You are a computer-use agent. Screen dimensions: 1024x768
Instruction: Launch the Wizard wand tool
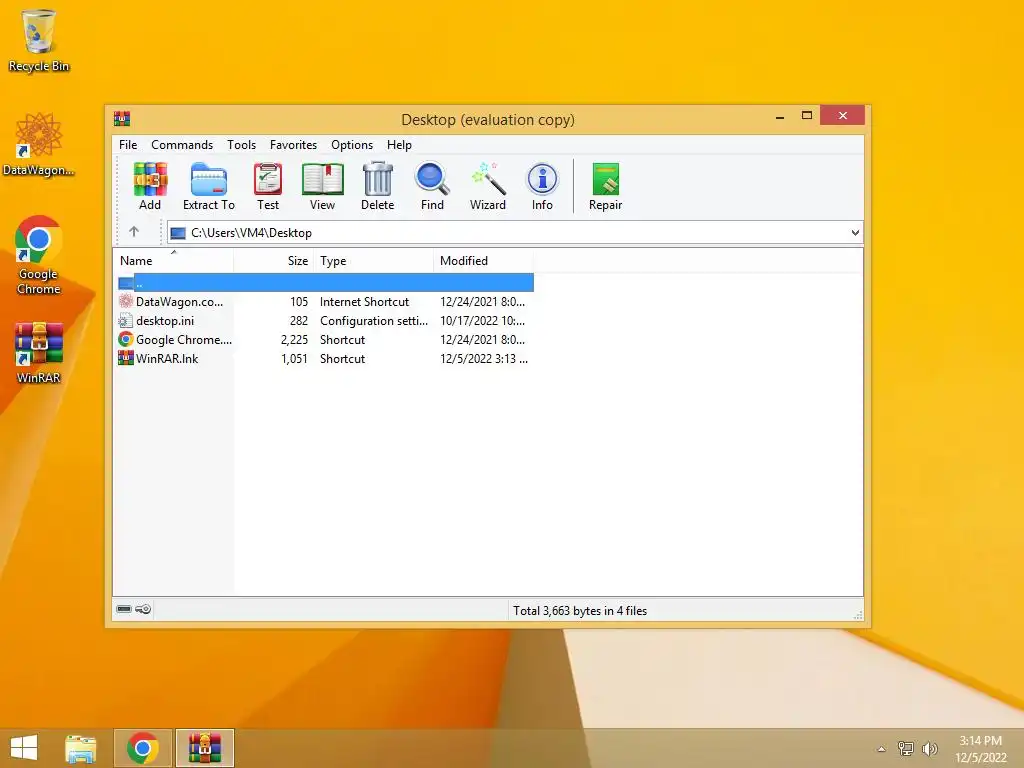(x=488, y=186)
